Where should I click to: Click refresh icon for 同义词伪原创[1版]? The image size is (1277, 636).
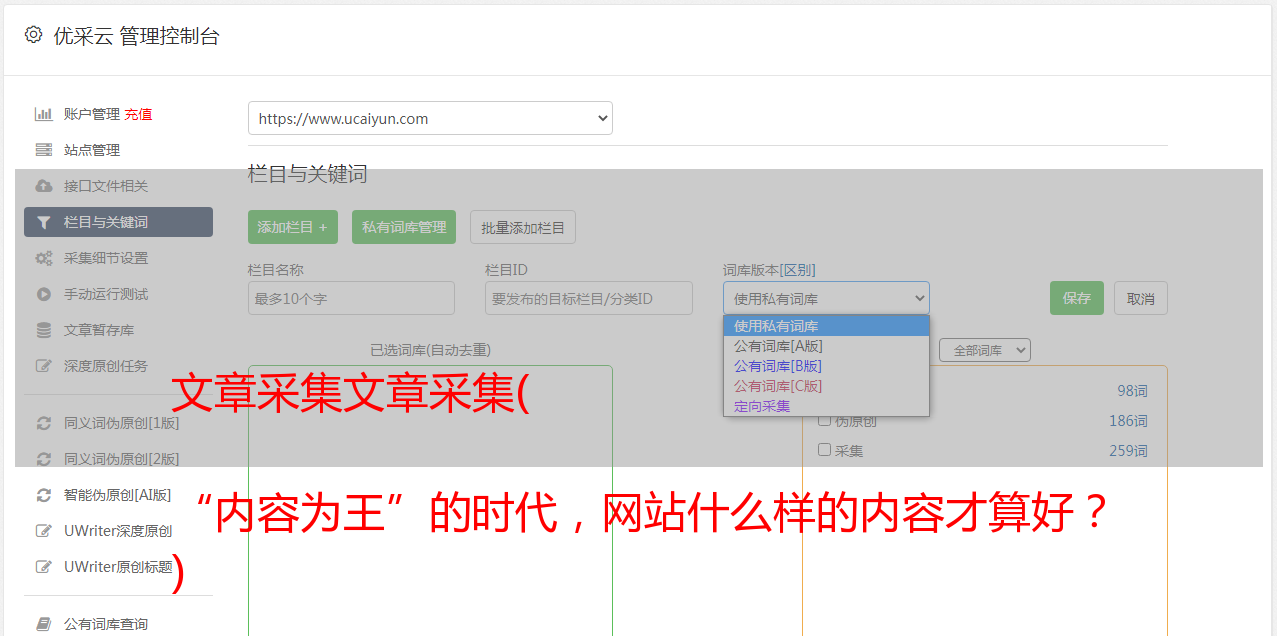click(44, 423)
